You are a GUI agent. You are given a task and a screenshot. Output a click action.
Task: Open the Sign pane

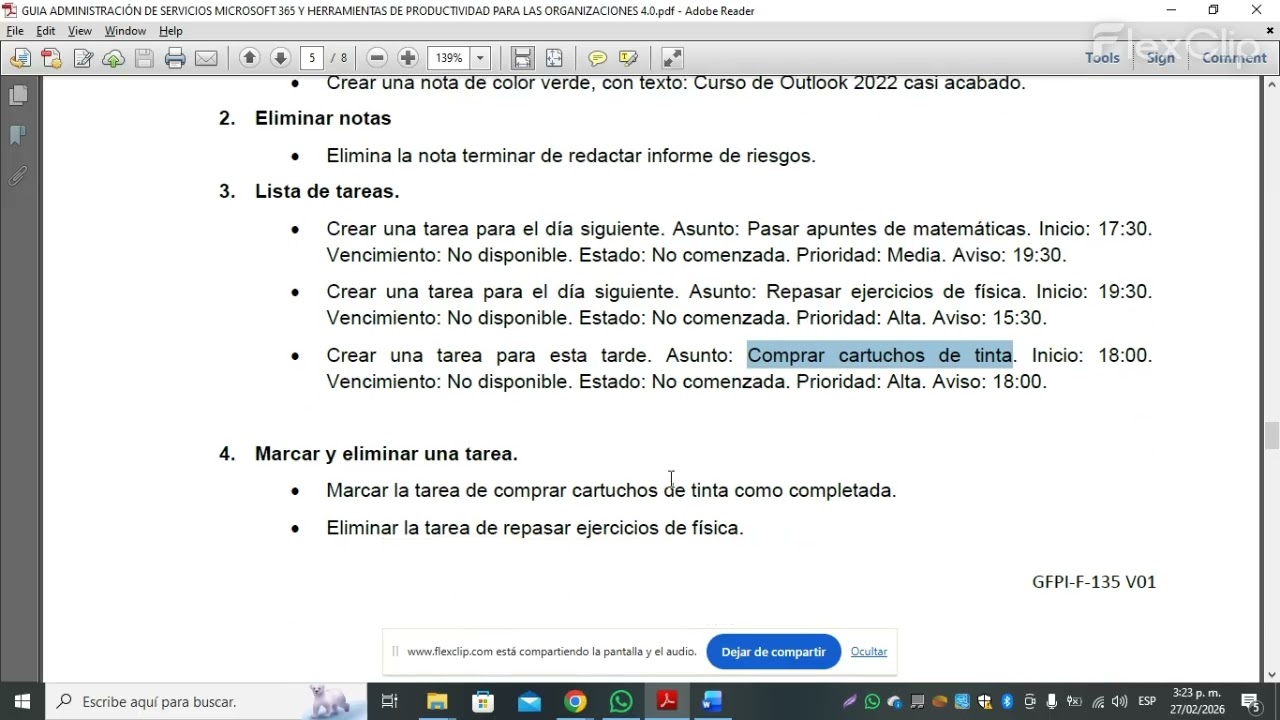click(x=1160, y=58)
